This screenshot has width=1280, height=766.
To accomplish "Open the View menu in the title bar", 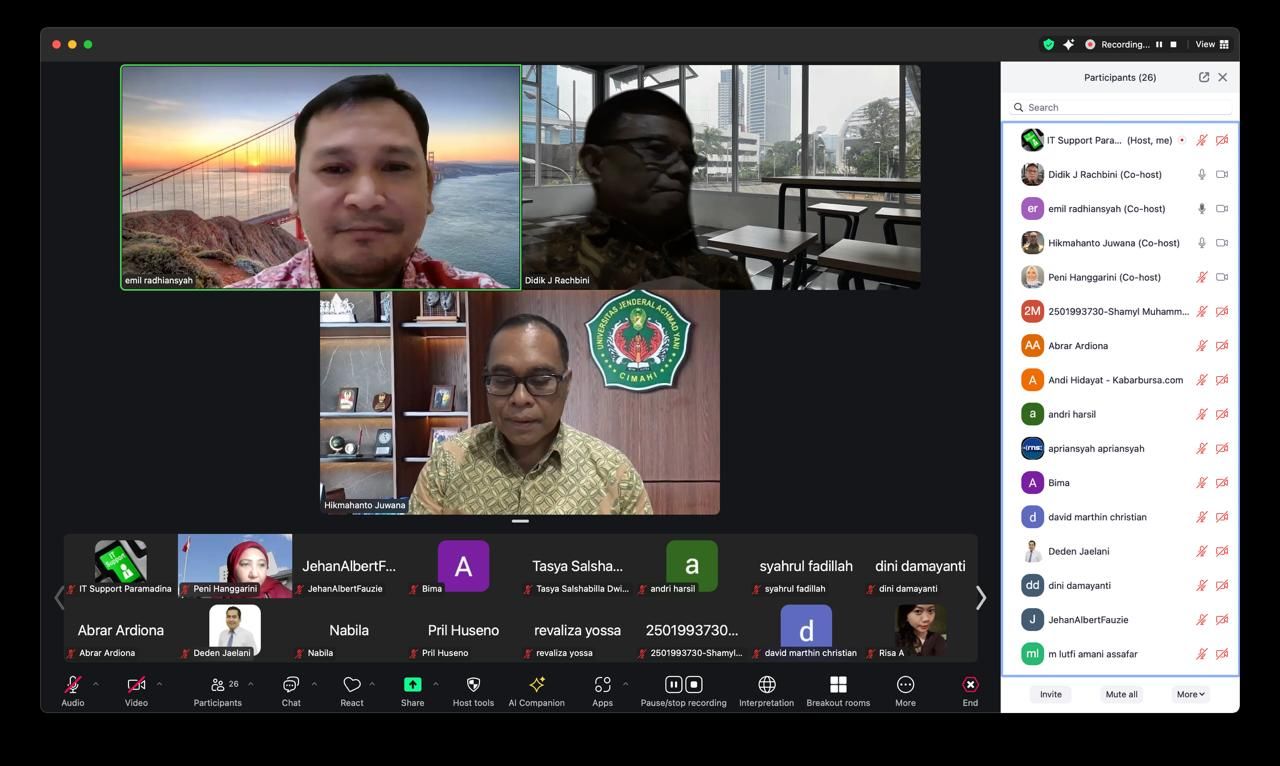I will click(1206, 44).
